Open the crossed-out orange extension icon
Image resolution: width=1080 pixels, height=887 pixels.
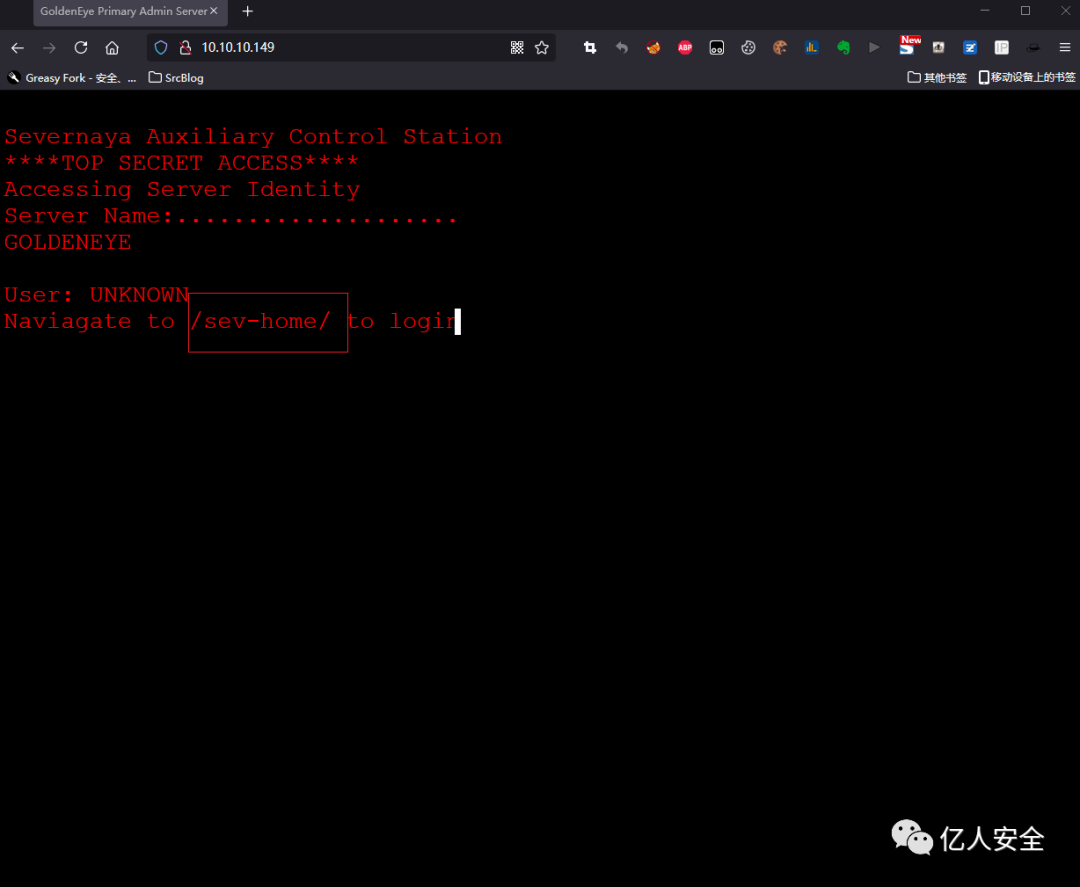(x=653, y=48)
